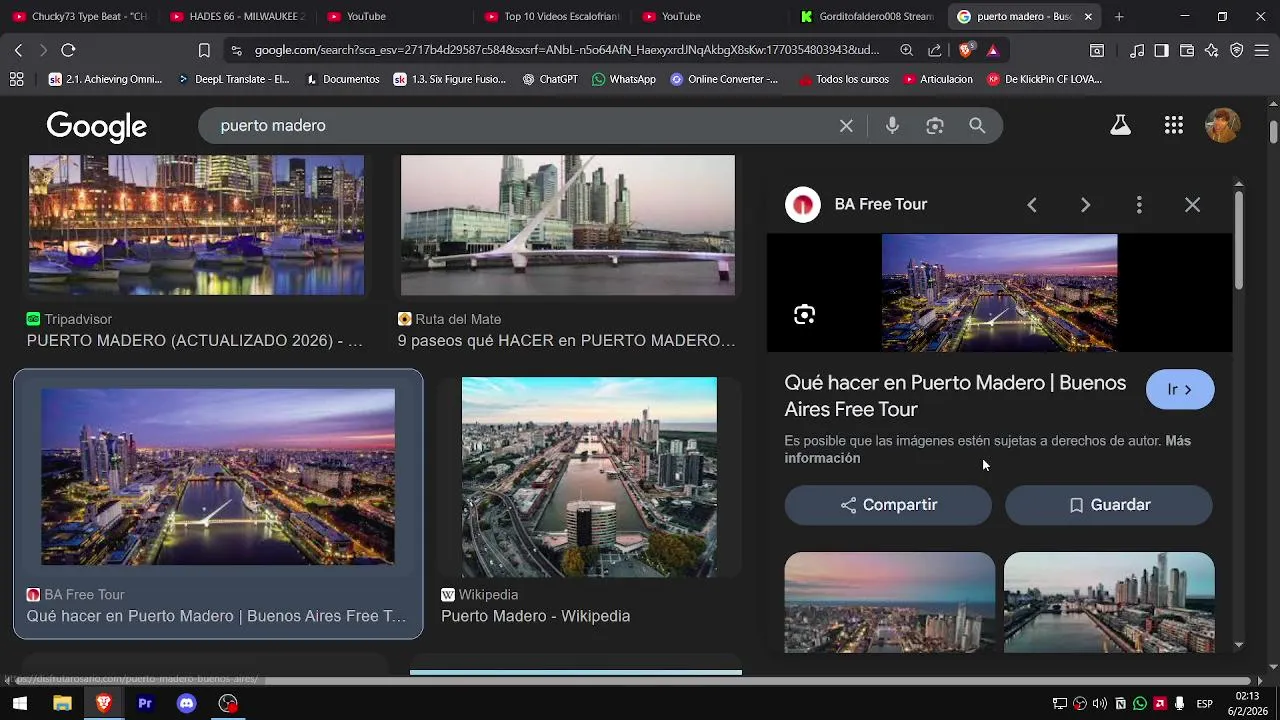Switch to the Chucky73 Type Beat tab
Image resolution: width=1280 pixels, height=720 pixels.
(x=80, y=16)
